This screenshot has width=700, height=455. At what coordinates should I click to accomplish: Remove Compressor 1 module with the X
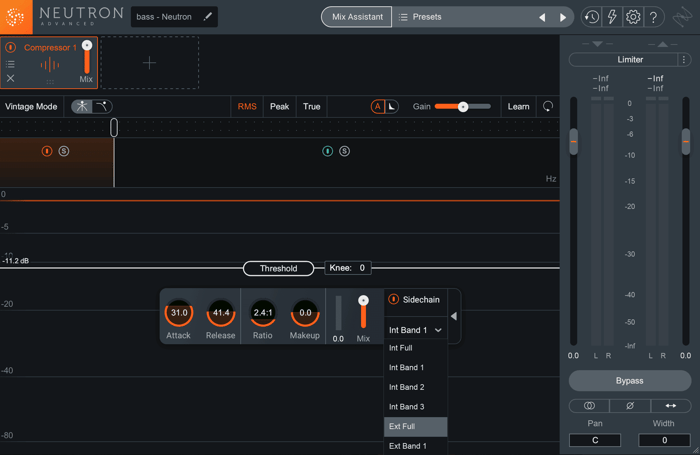[x=11, y=78]
